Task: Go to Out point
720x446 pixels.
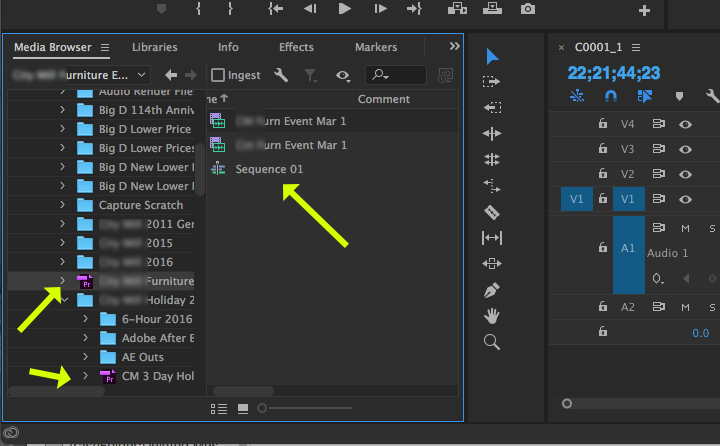Action: click(x=414, y=9)
